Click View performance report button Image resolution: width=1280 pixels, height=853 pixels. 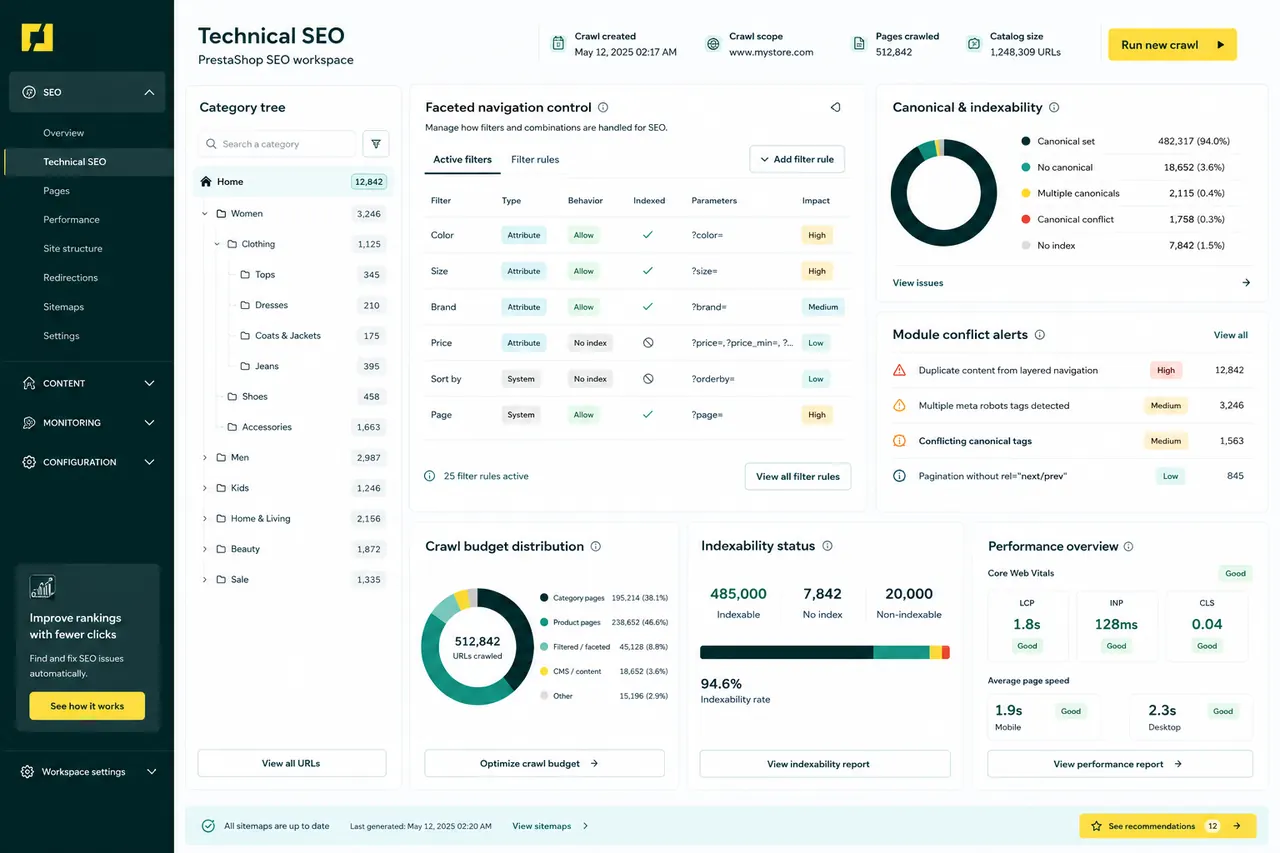(1120, 764)
